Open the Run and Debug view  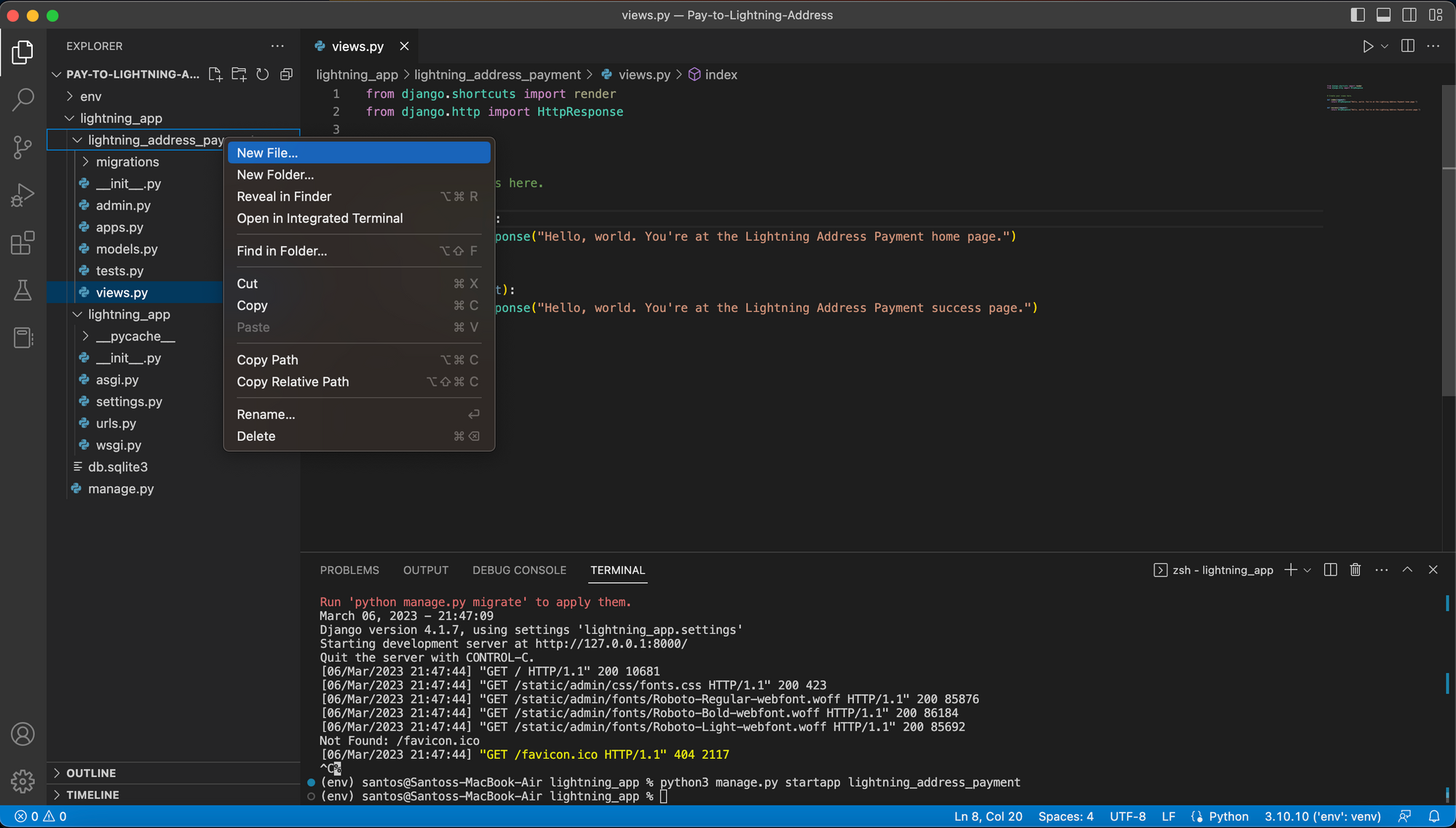pyautogui.click(x=23, y=195)
